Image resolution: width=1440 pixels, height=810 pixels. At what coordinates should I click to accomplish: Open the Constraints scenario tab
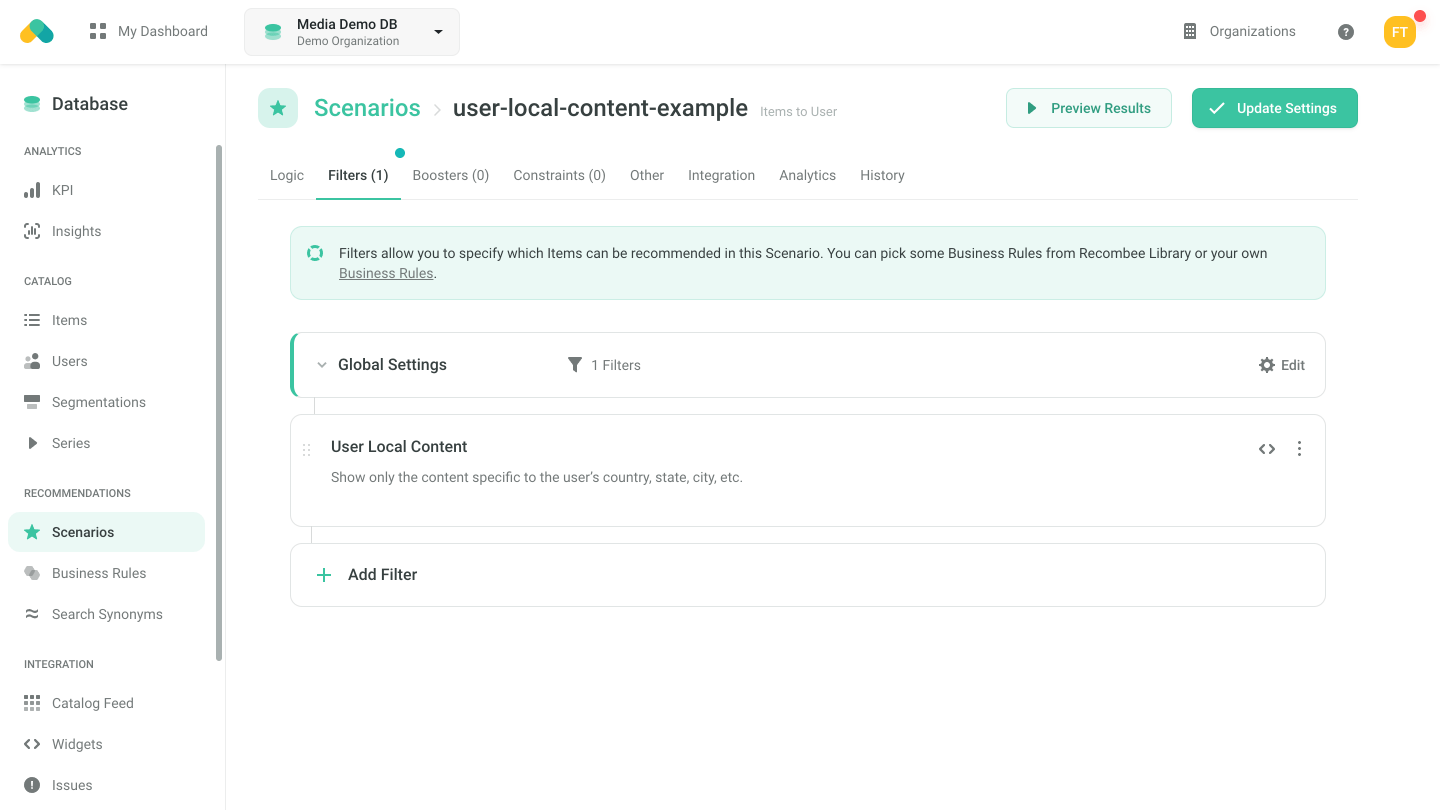[559, 175]
